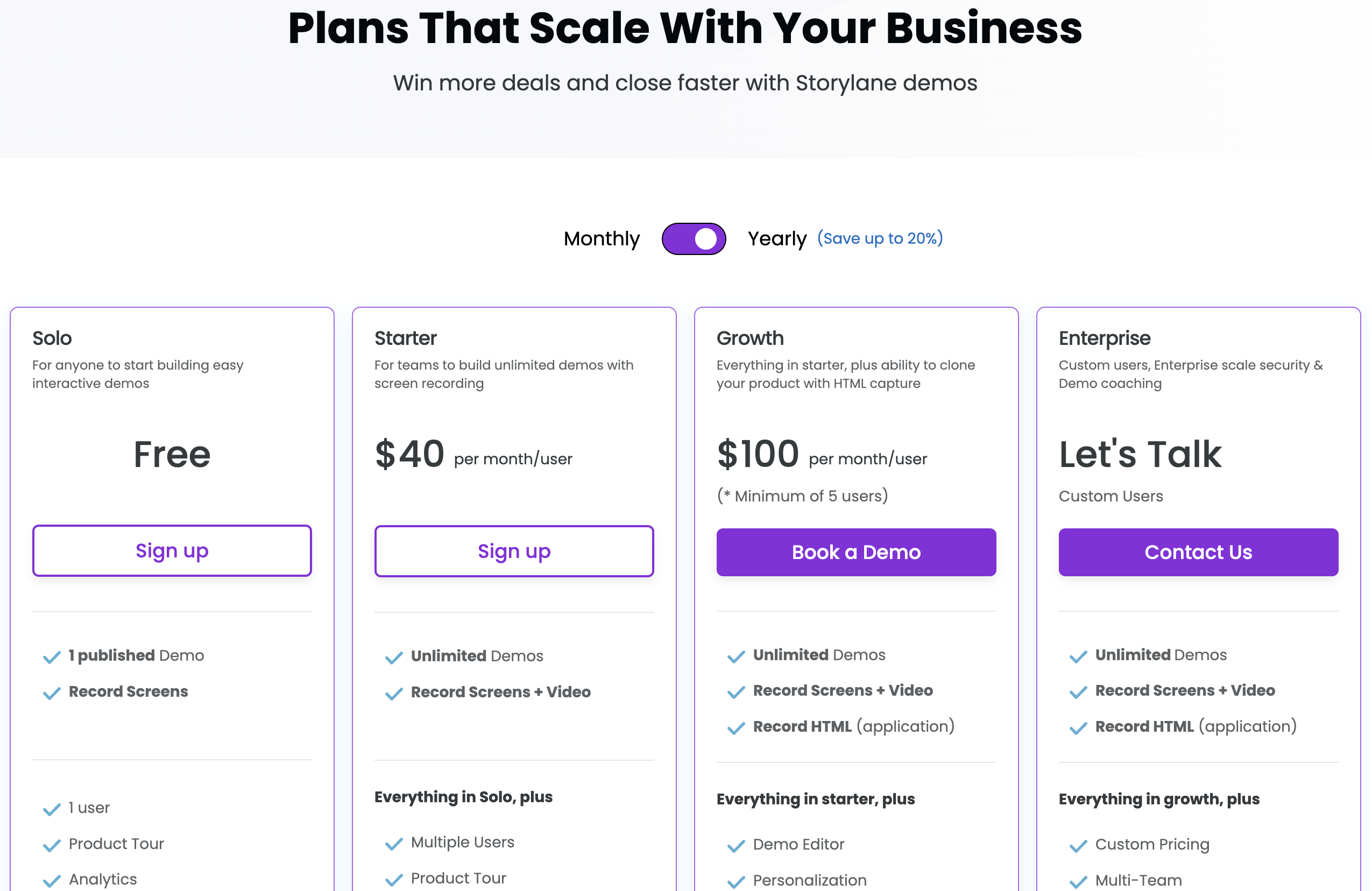Click checkmark next to Multiple Users

tap(394, 844)
